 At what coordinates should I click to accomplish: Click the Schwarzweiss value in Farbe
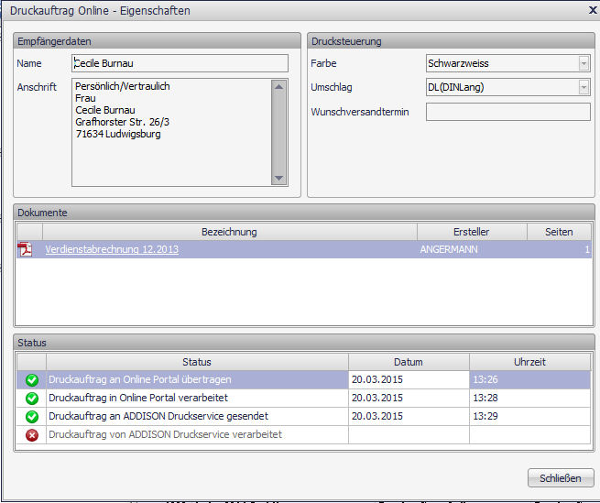coord(458,63)
